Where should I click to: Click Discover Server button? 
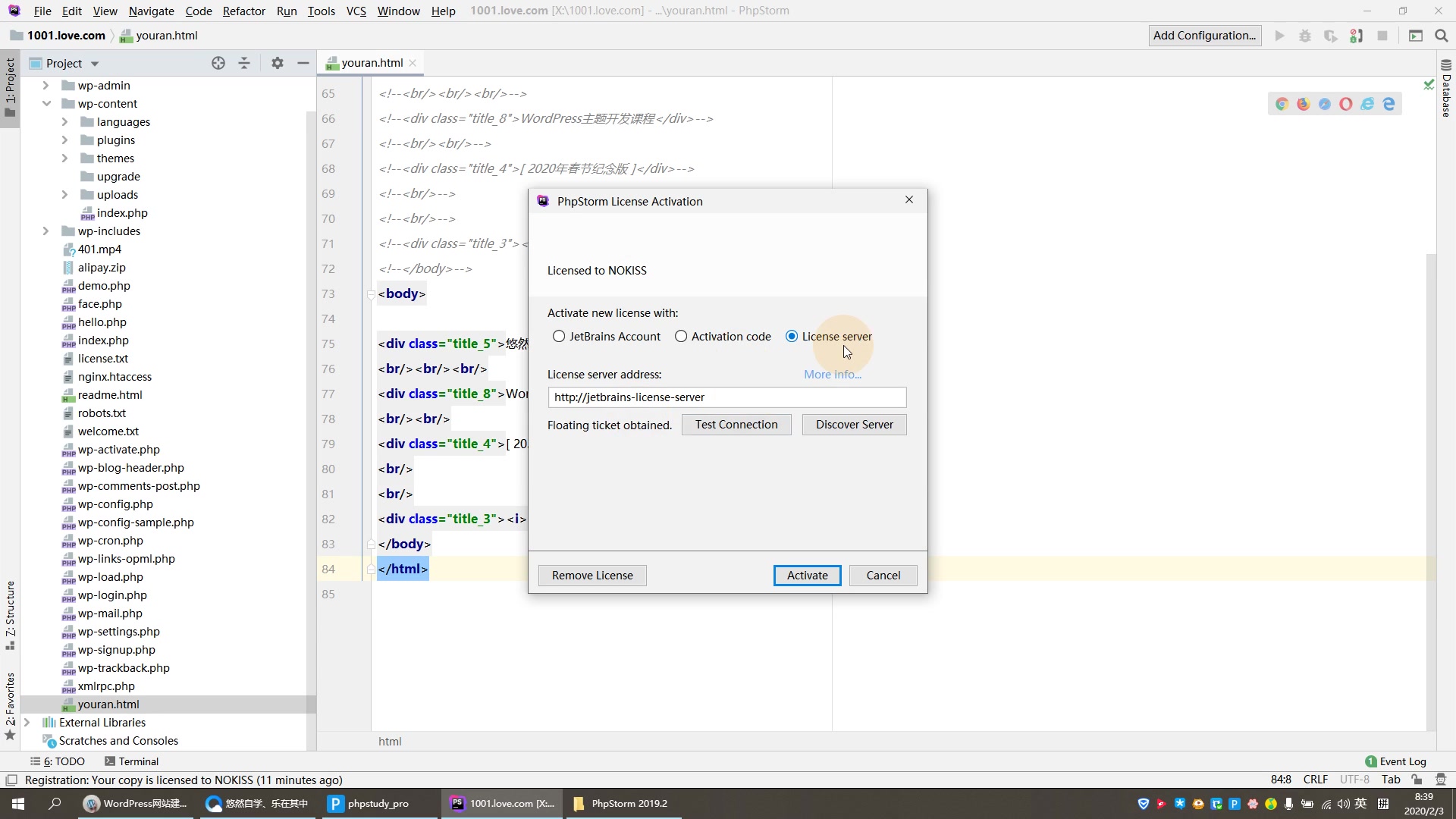pos(854,425)
